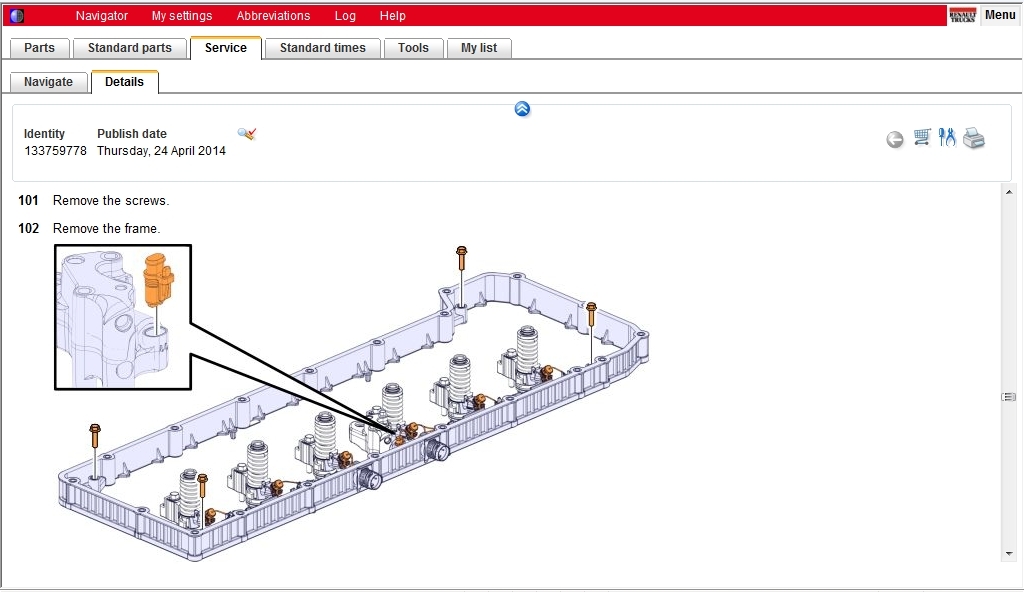Image resolution: width=1024 pixels, height=592 pixels.
Task: Click step text 'Remove the screws.'
Action: coord(111,201)
